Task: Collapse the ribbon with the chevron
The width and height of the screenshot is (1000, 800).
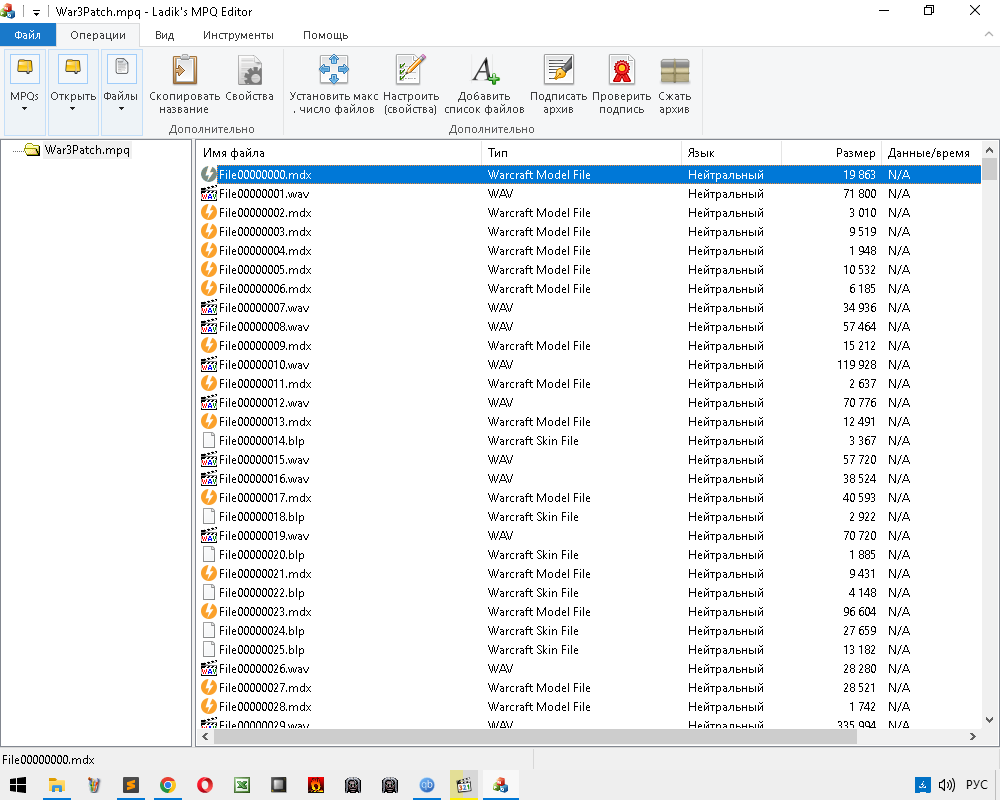Action: (x=989, y=34)
